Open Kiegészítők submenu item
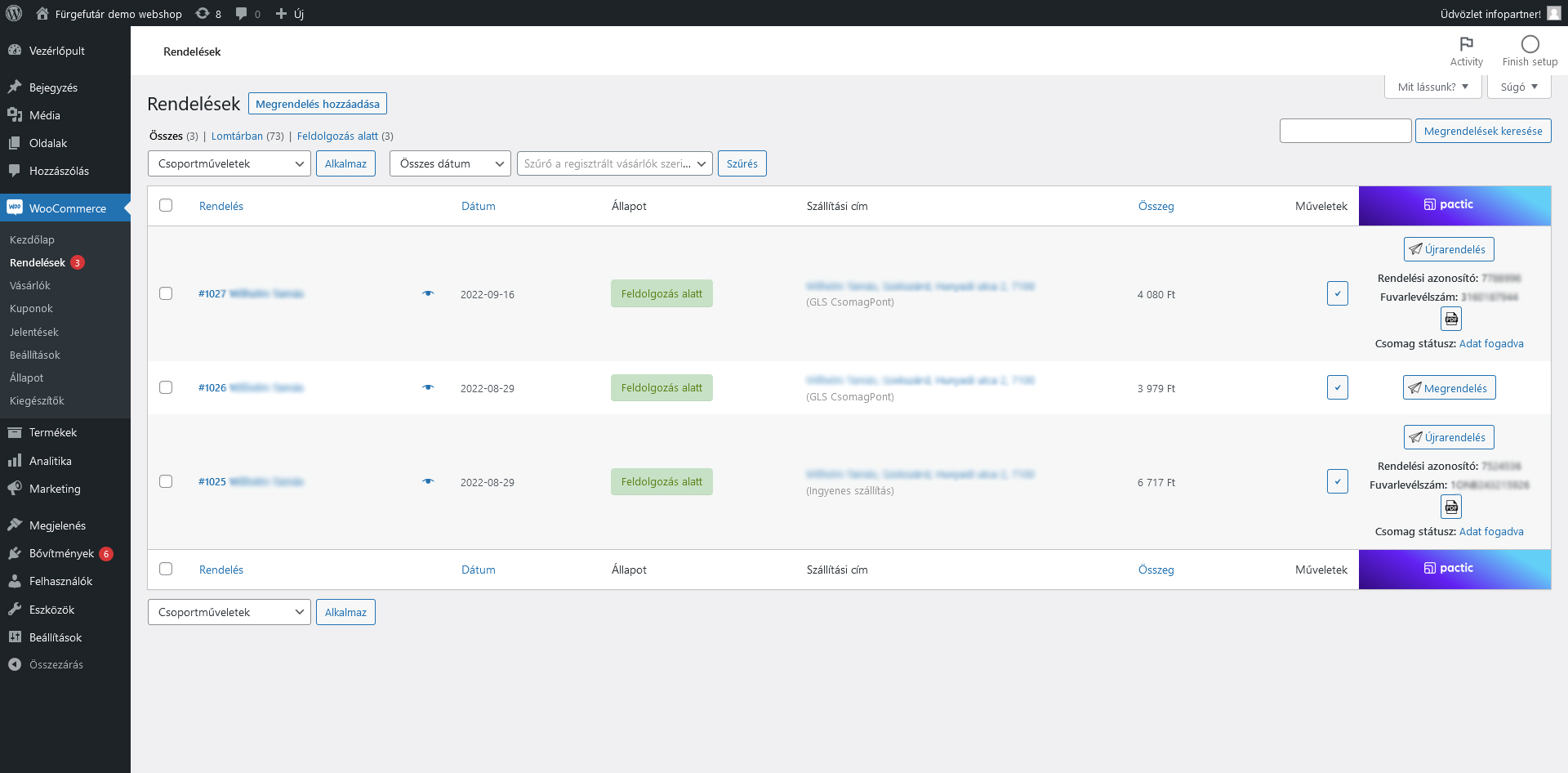The image size is (1568, 773). 37,400
